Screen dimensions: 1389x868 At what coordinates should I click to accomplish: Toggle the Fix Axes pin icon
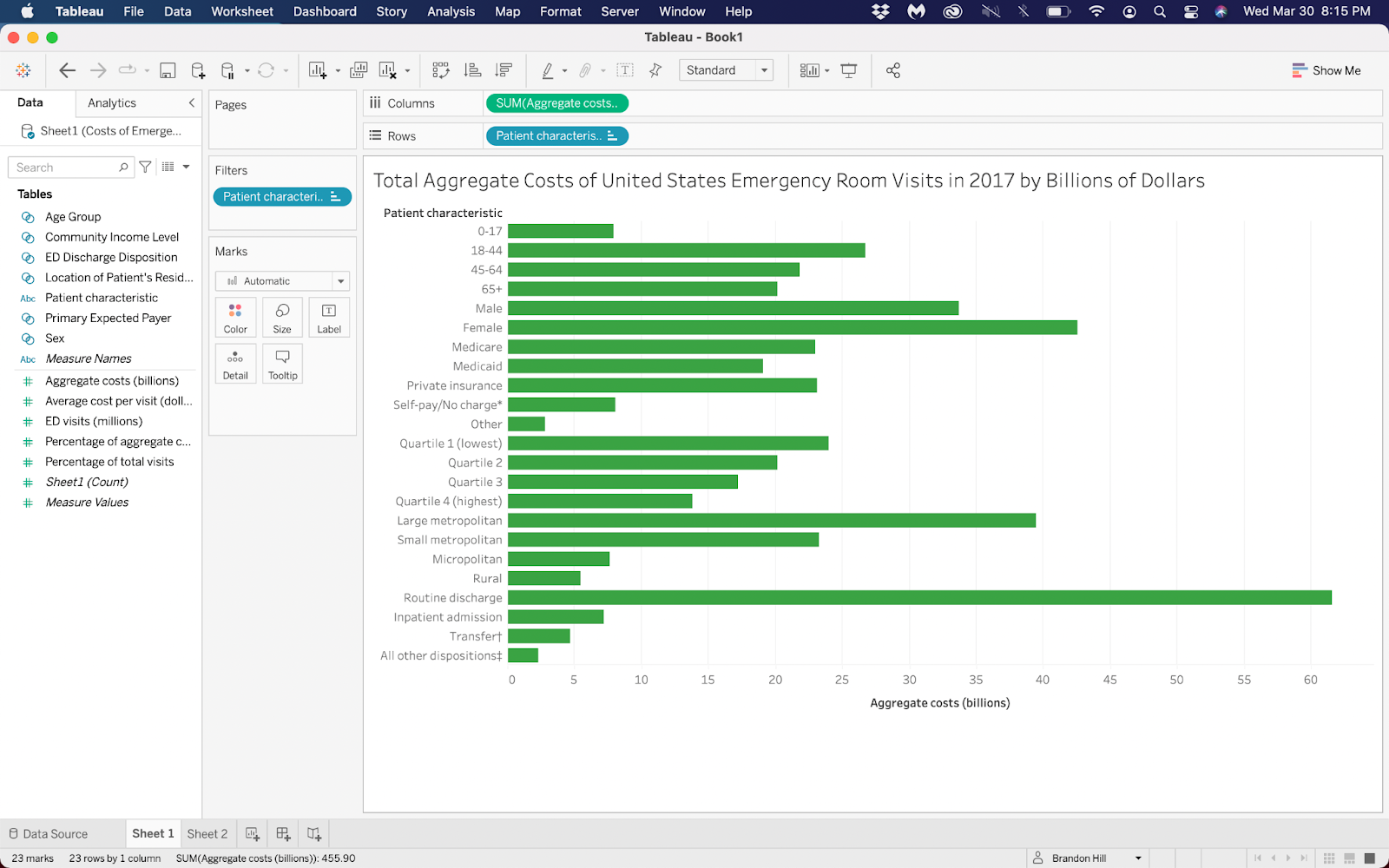(x=655, y=70)
